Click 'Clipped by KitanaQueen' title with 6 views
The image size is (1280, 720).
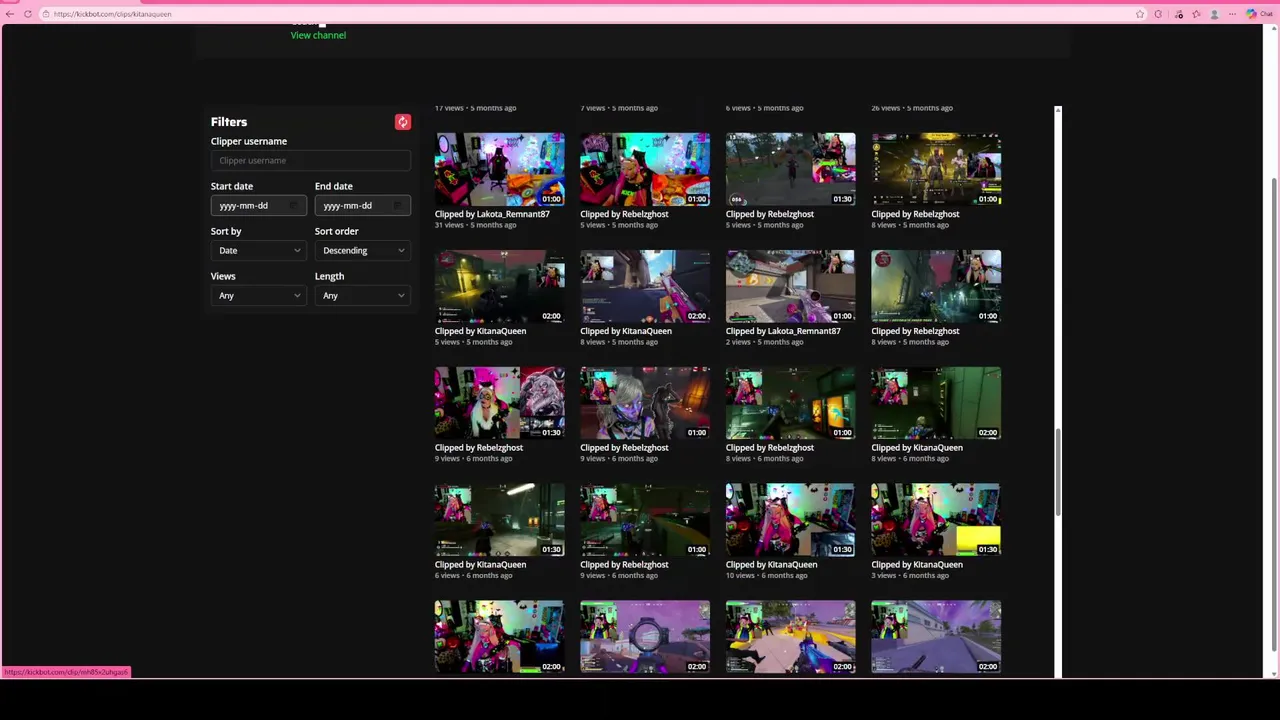tap(480, 565)
